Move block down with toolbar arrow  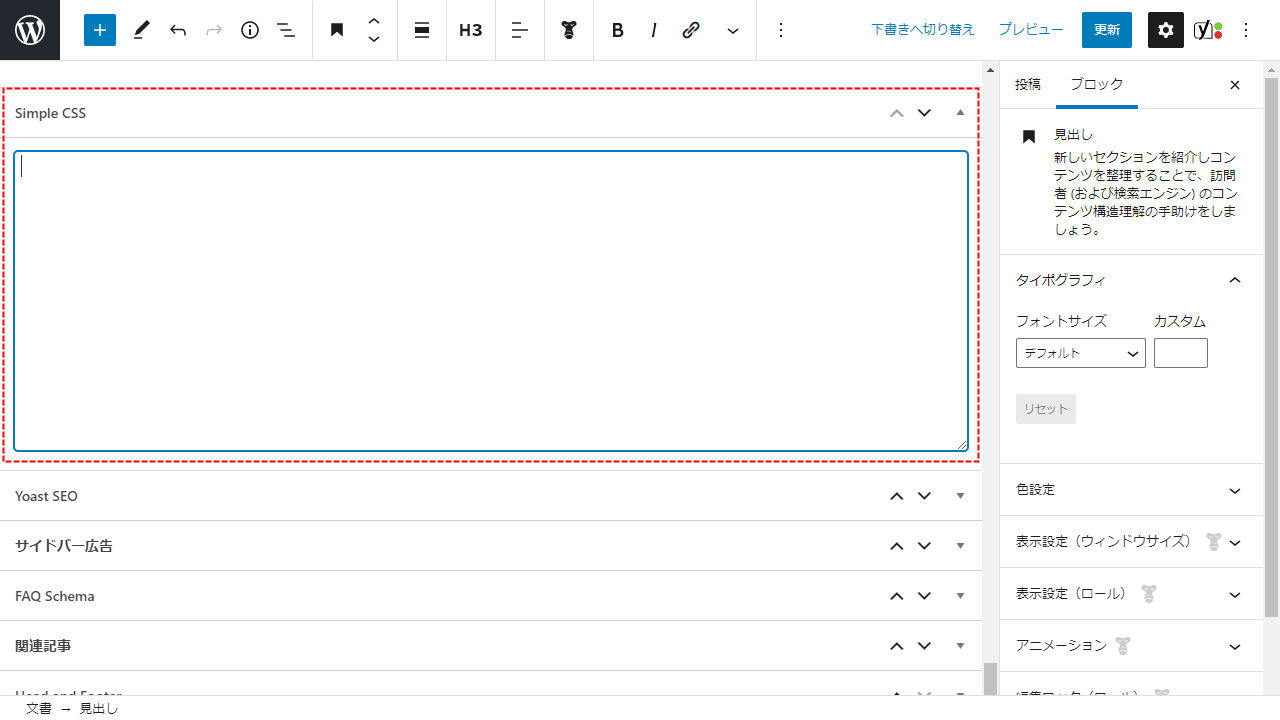pos(374,39)
